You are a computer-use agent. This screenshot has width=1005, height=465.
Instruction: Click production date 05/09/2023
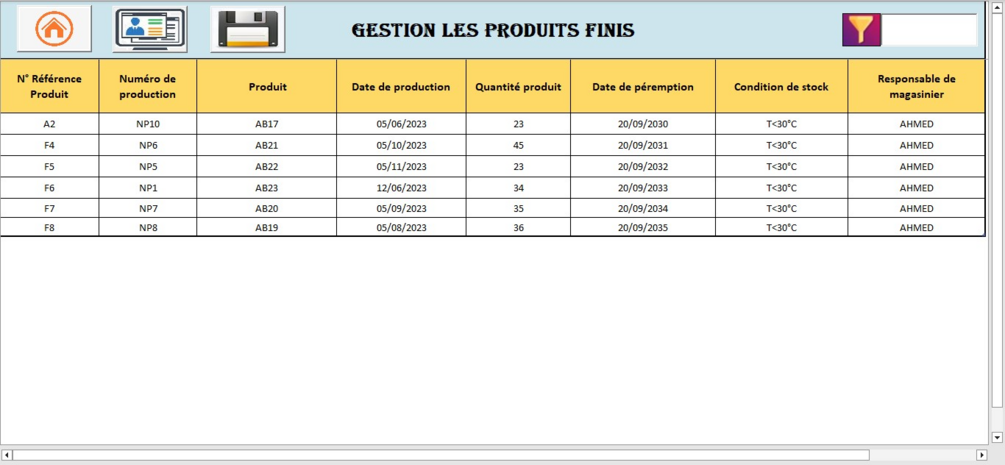pyautogui.click(x=401, y=208)
